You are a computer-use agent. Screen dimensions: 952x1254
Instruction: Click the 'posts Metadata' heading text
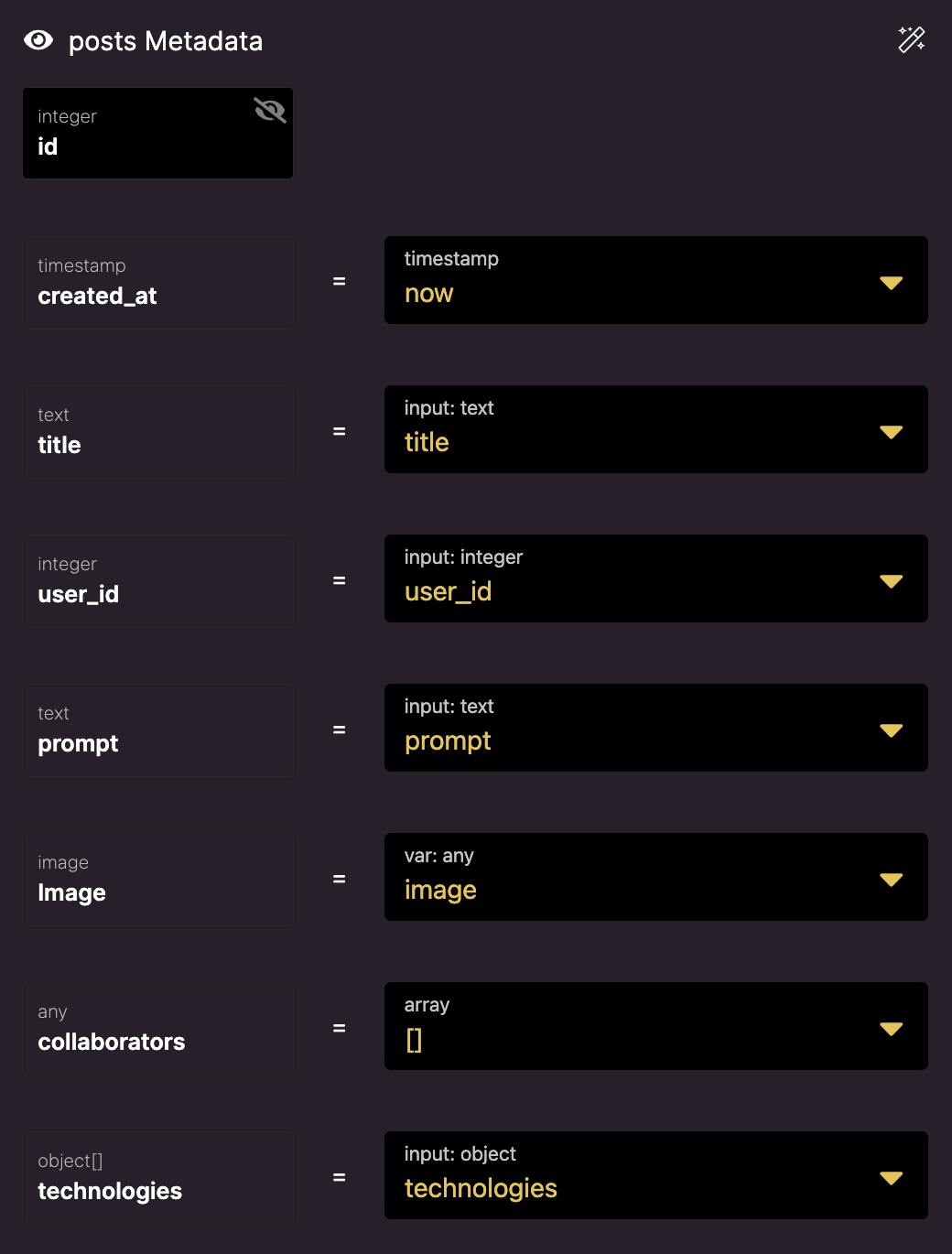pyautogui.click(x=166, y=41)
